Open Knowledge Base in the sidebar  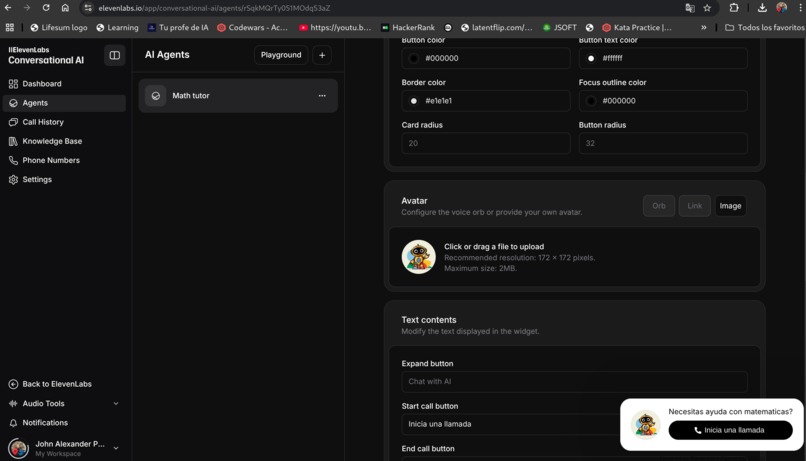(64, 141)
